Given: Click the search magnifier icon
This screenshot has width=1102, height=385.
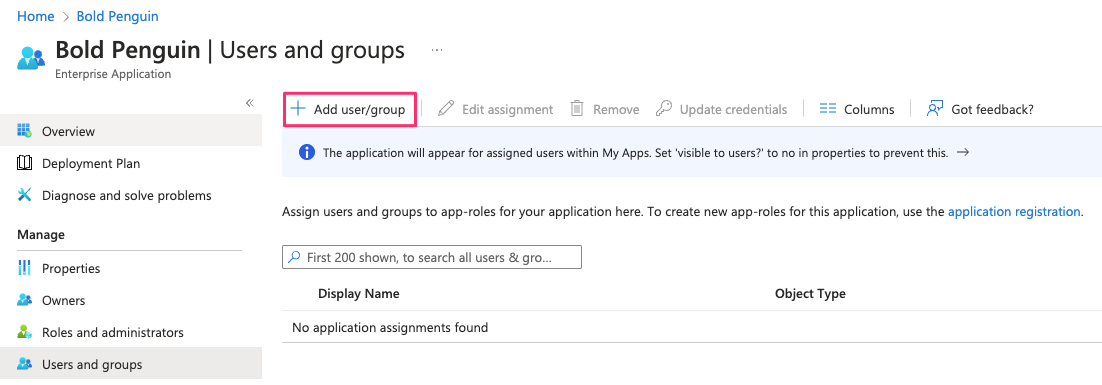Looking at the screenshot, I should point(295,257).
